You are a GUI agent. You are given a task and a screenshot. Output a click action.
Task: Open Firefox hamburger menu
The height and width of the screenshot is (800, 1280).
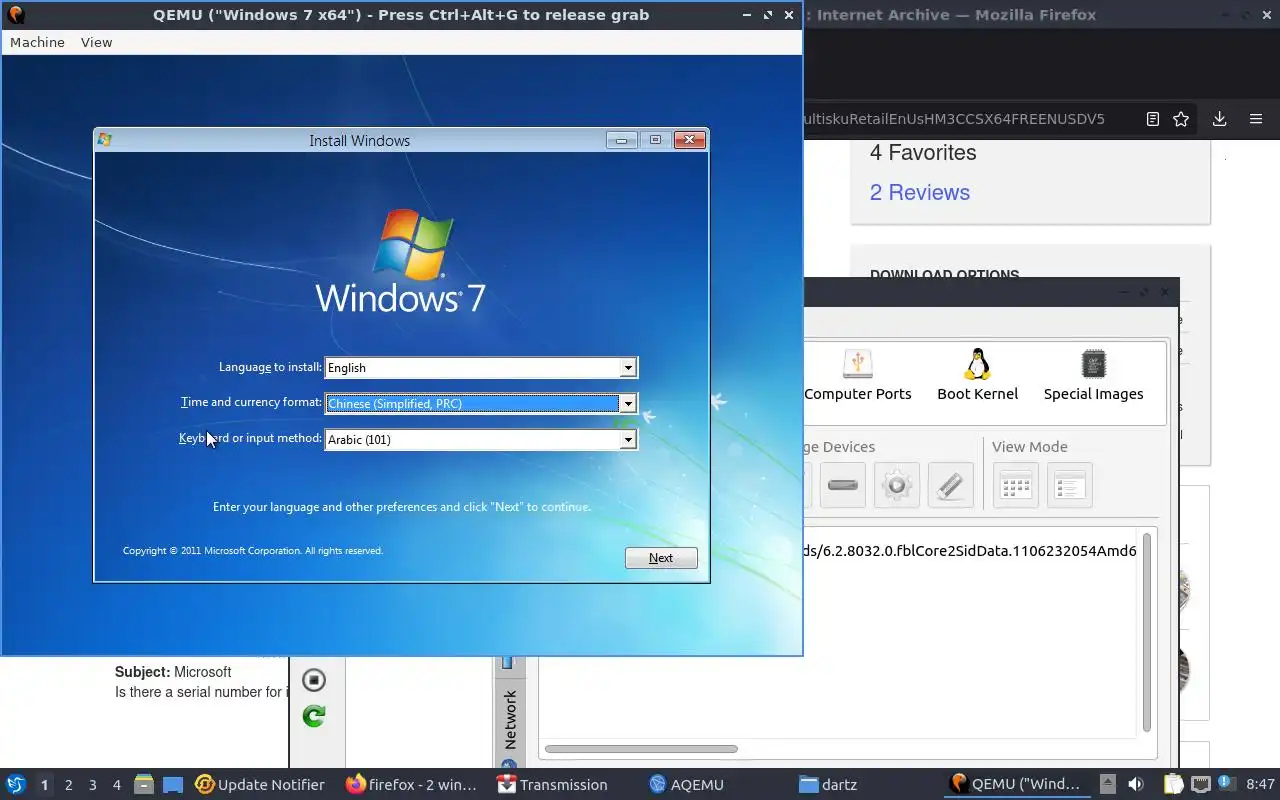tap(1256, 119)
